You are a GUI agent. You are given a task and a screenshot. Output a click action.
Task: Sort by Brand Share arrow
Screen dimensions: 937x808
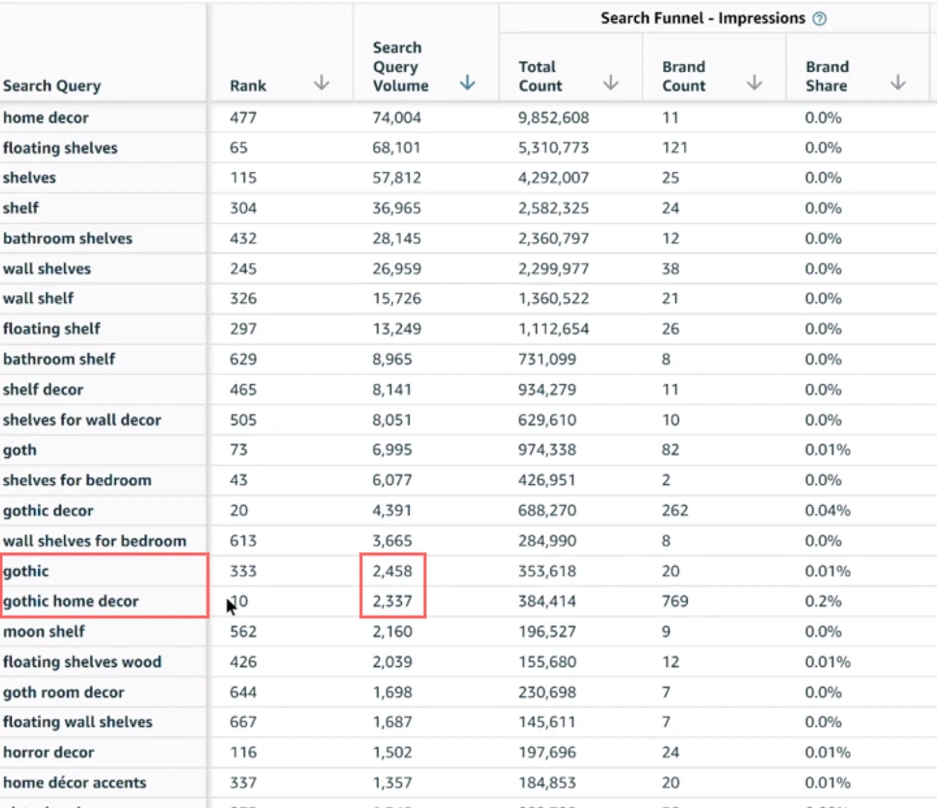(x=897, y=84)
